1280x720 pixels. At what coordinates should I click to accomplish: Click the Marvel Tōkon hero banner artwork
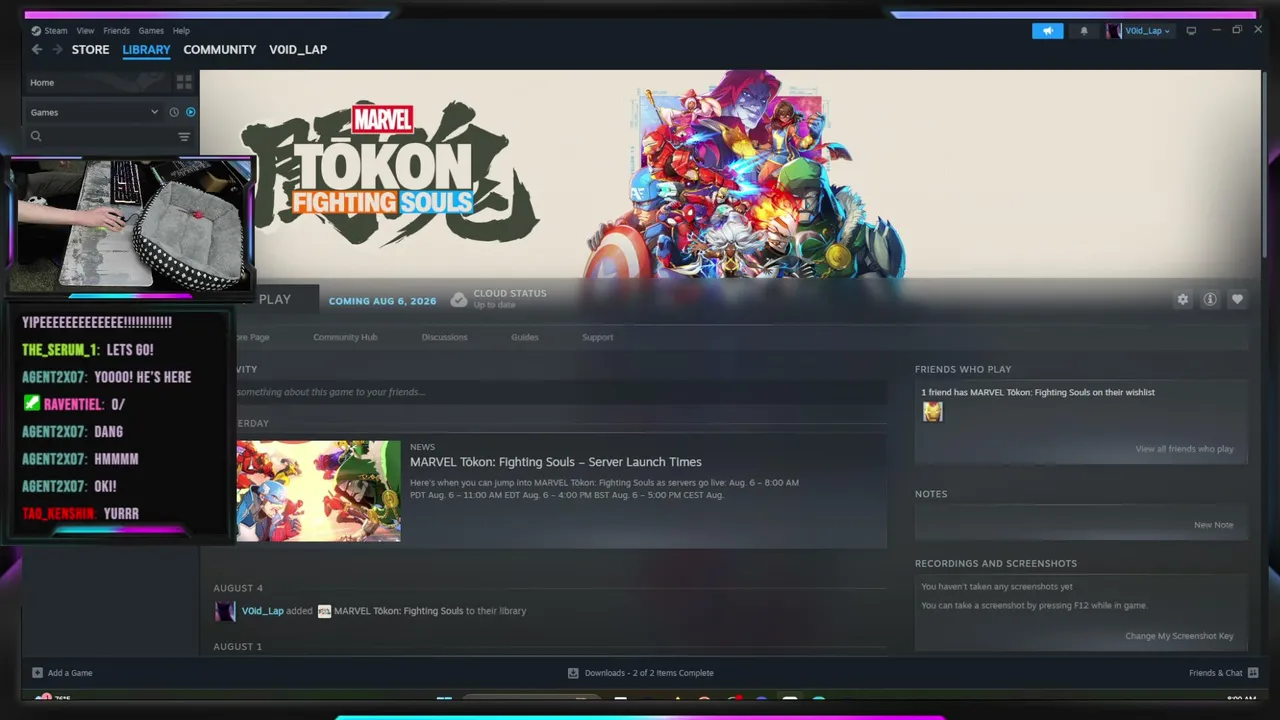tap(730, 174)
